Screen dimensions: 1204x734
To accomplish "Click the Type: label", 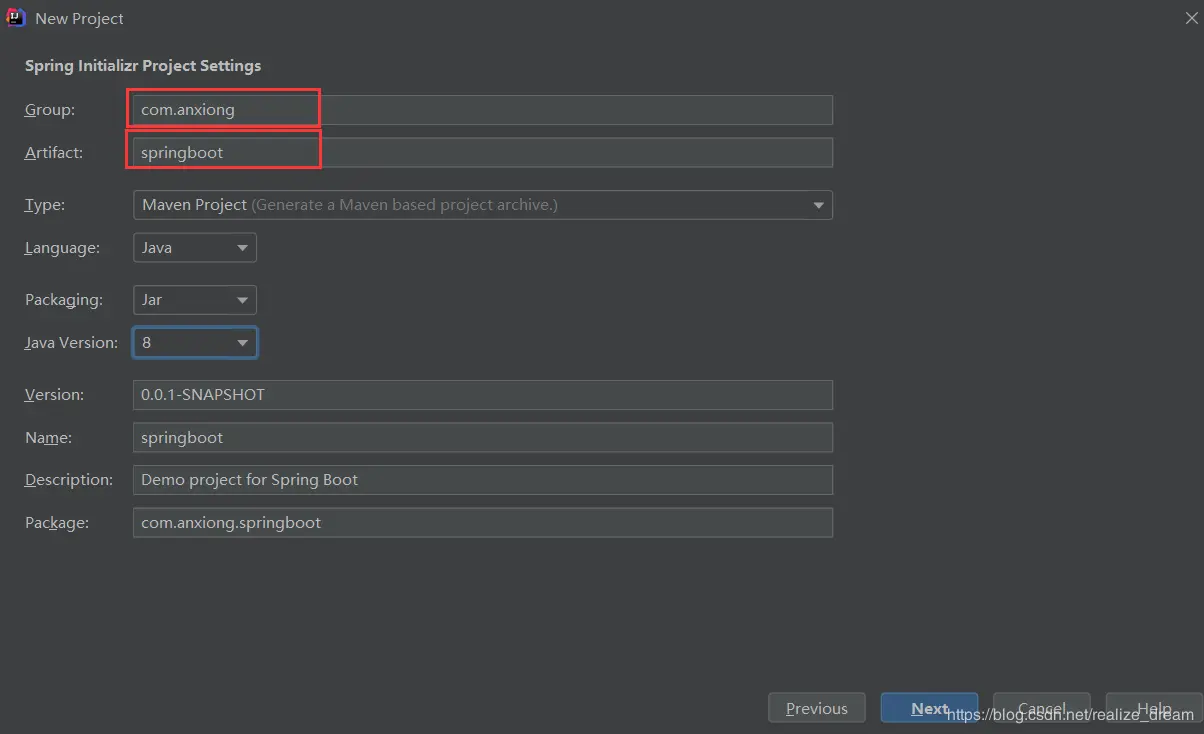I will [44, 205].
